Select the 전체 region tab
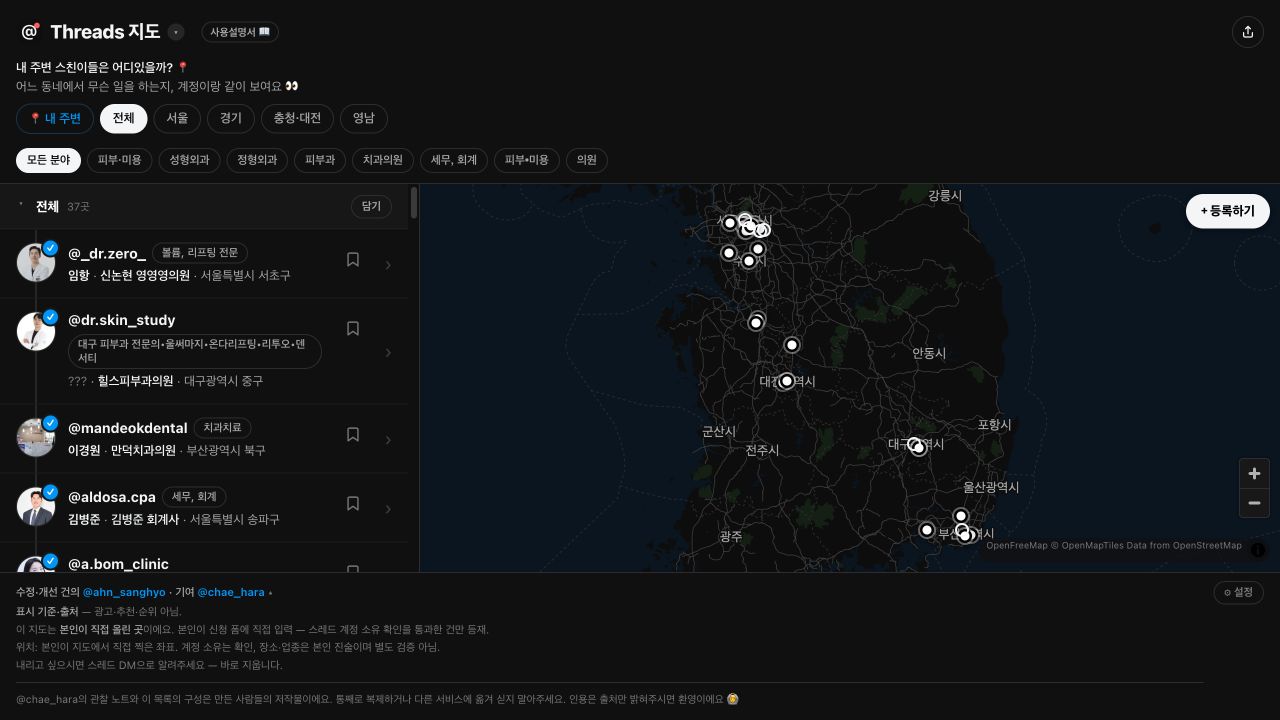The image size is (1280, 720). coord(123,118)
